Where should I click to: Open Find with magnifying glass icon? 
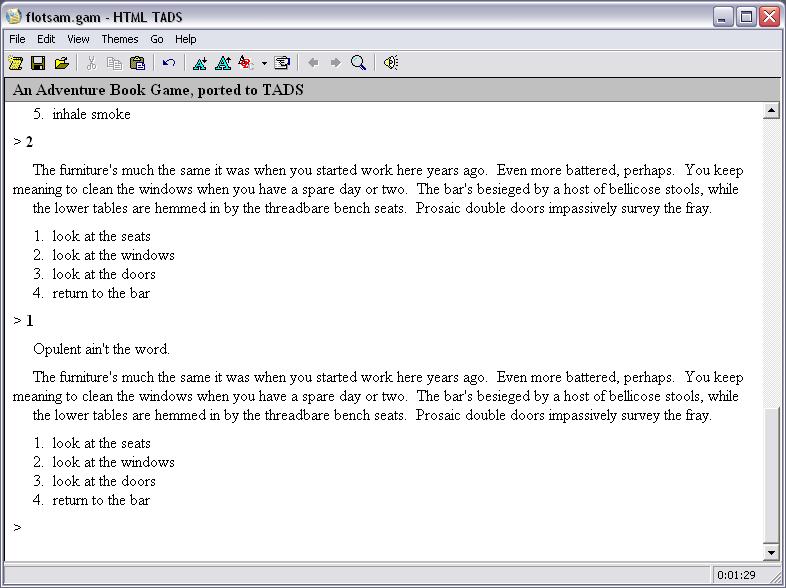(x=358, y=63)
